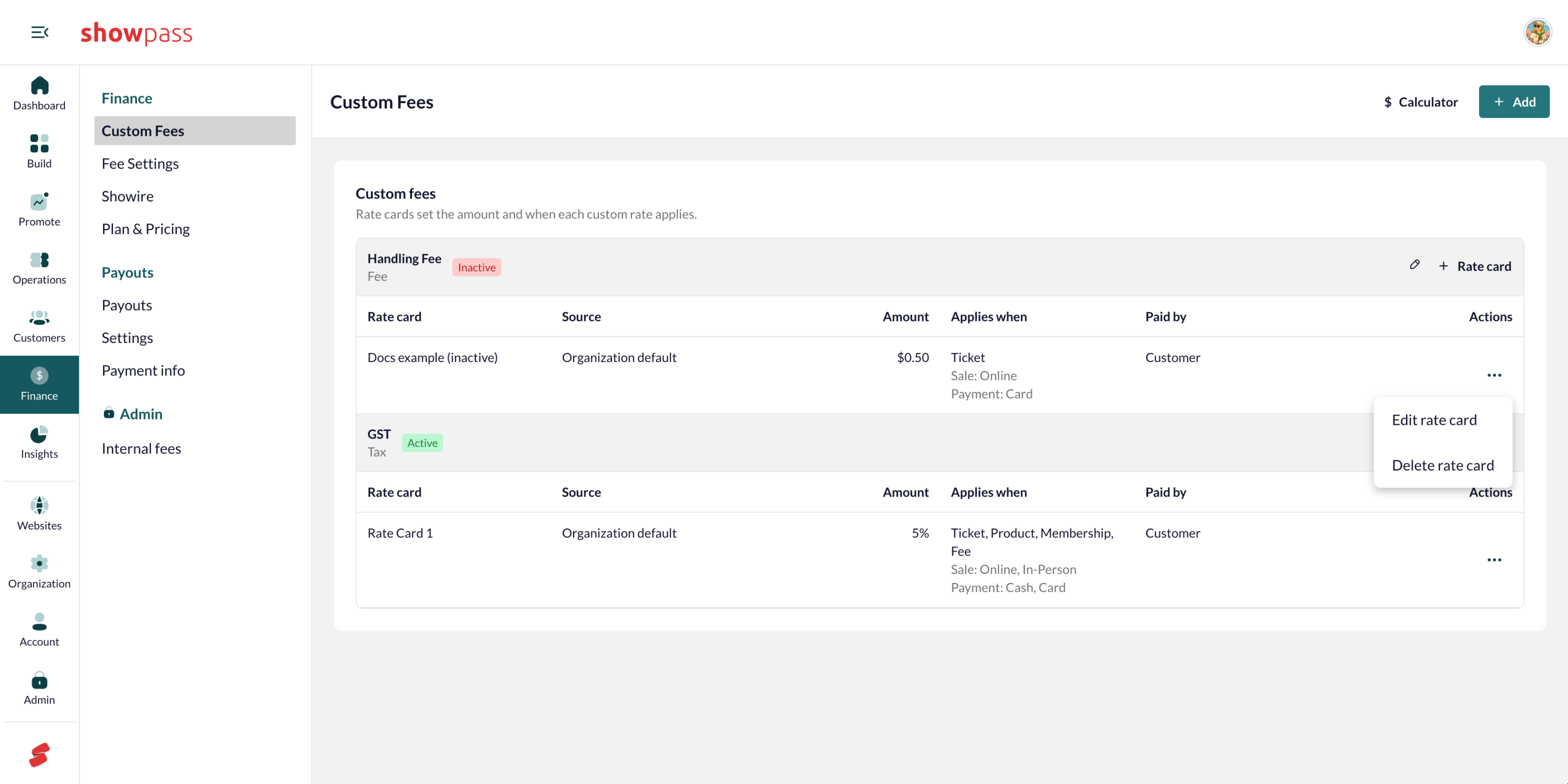Open the Operations section
This screenshot has width=1568, height=784.
(x=39, y=268)
